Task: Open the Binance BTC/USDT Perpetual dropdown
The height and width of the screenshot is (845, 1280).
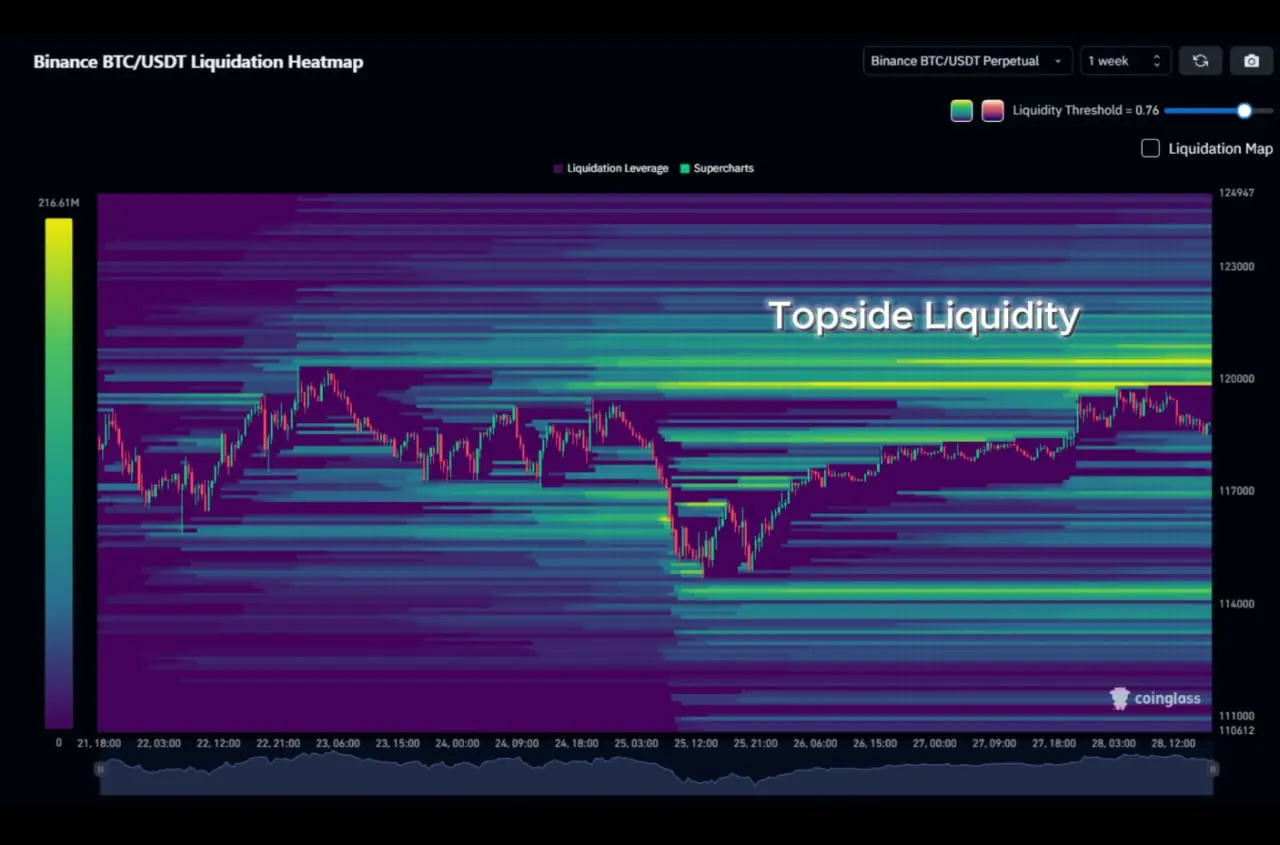Action: [x=967, y=61]
